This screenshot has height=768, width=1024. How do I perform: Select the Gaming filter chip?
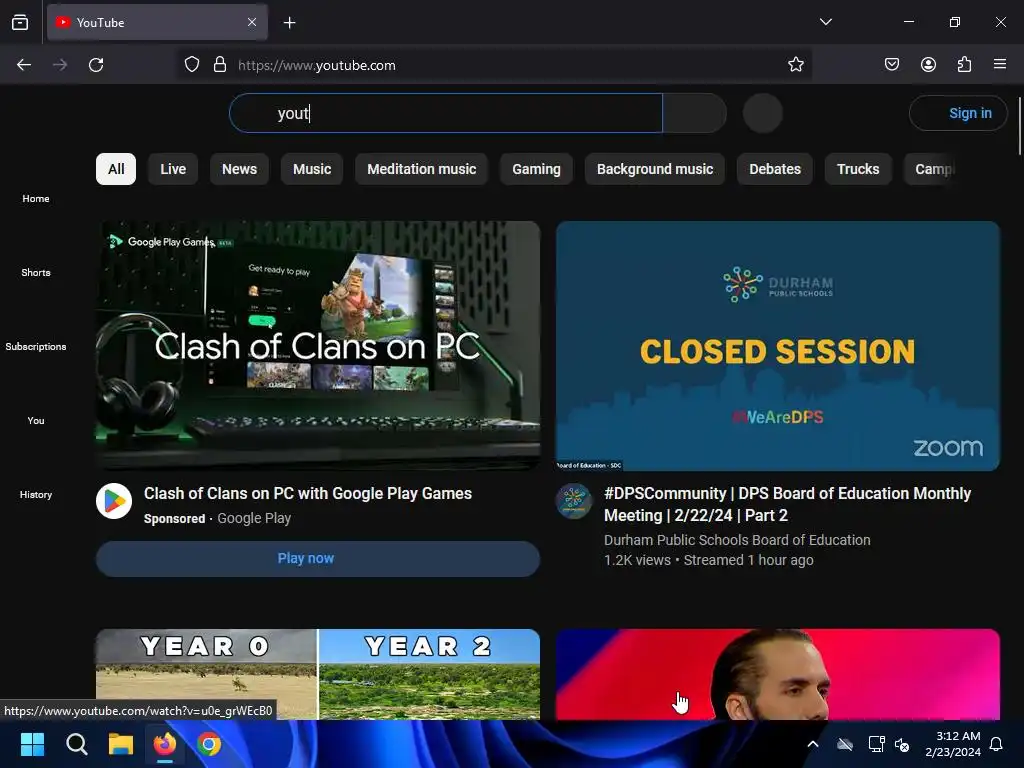pos(536,169)
